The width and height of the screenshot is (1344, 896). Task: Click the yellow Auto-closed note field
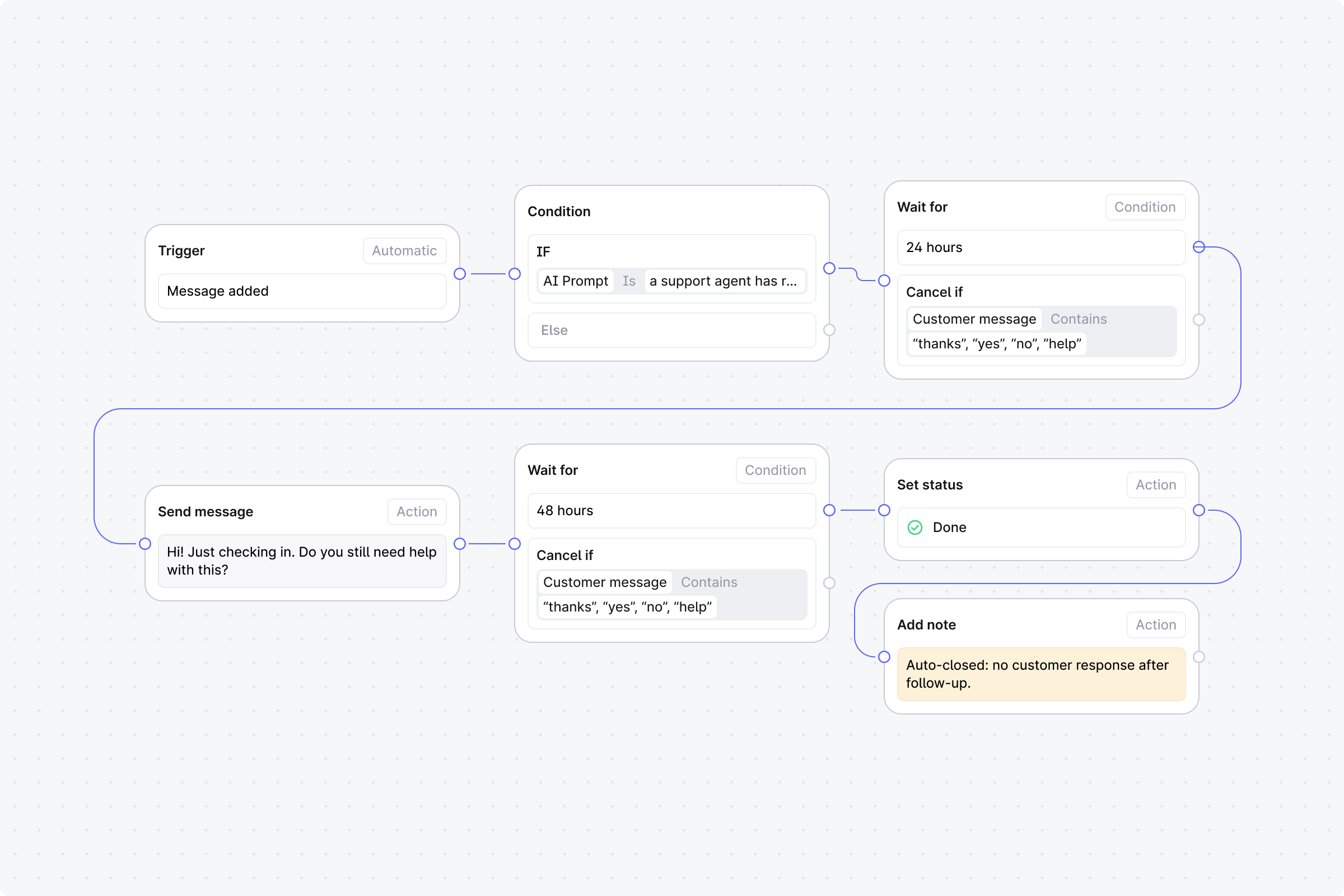[1040, 674]
